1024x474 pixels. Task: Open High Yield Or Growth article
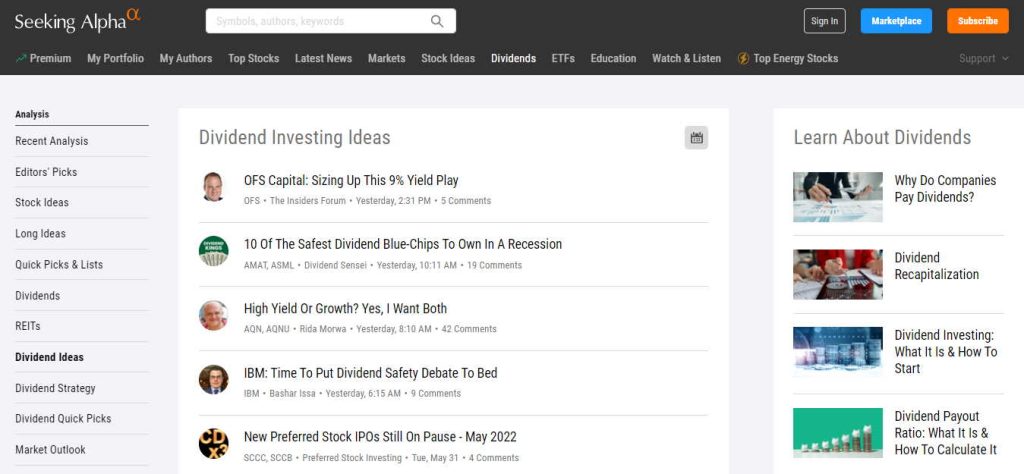[345, 309]
